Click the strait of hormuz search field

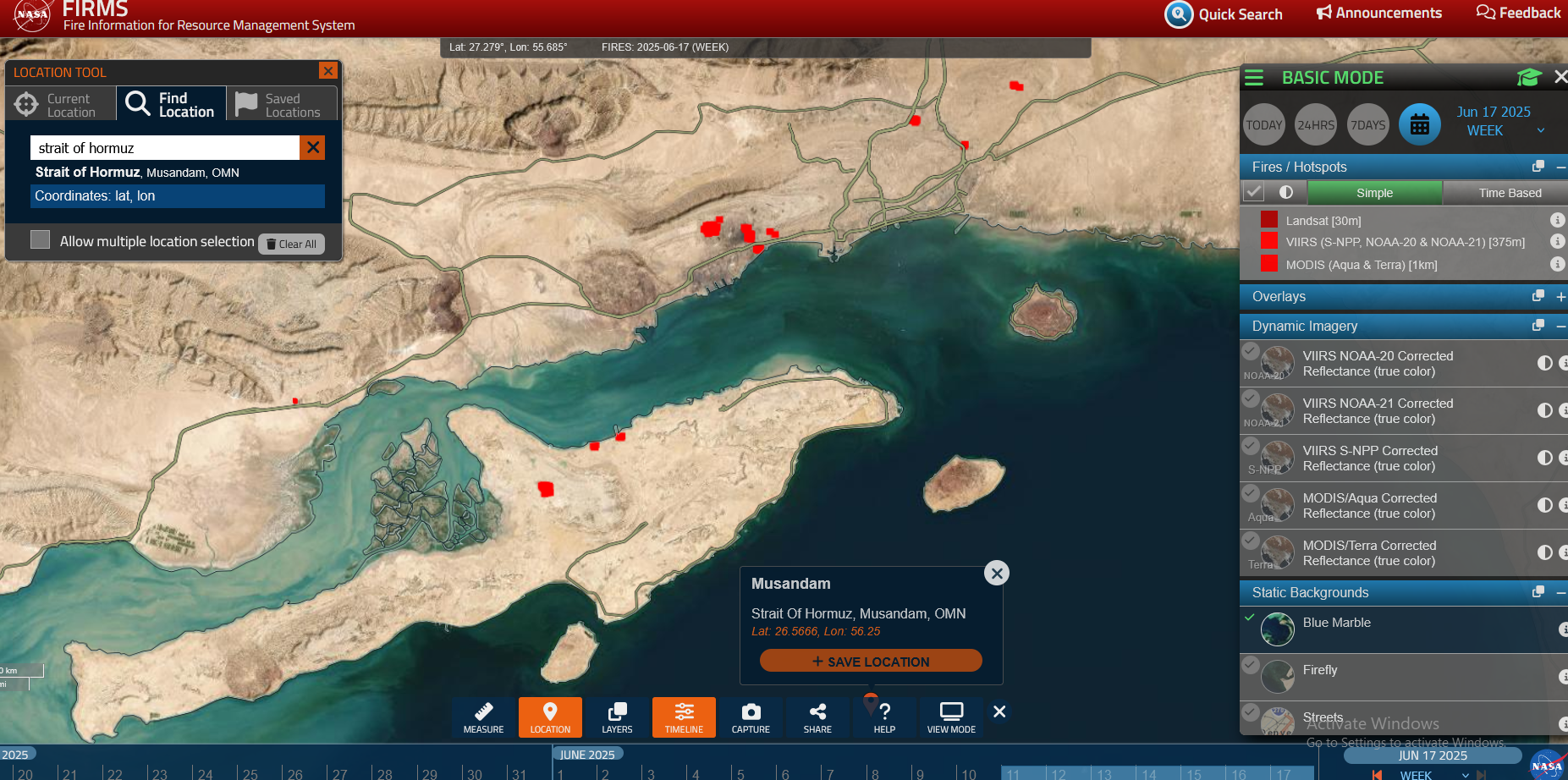coord(166,148)
